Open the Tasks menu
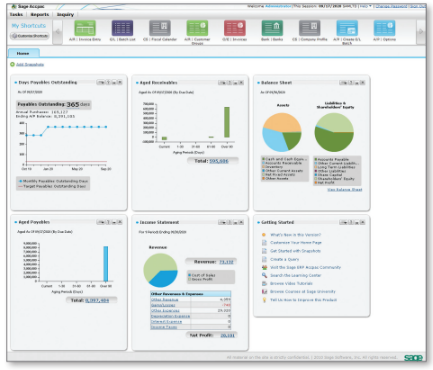Viewport: 433px width, 370px height. coord(16,14)
